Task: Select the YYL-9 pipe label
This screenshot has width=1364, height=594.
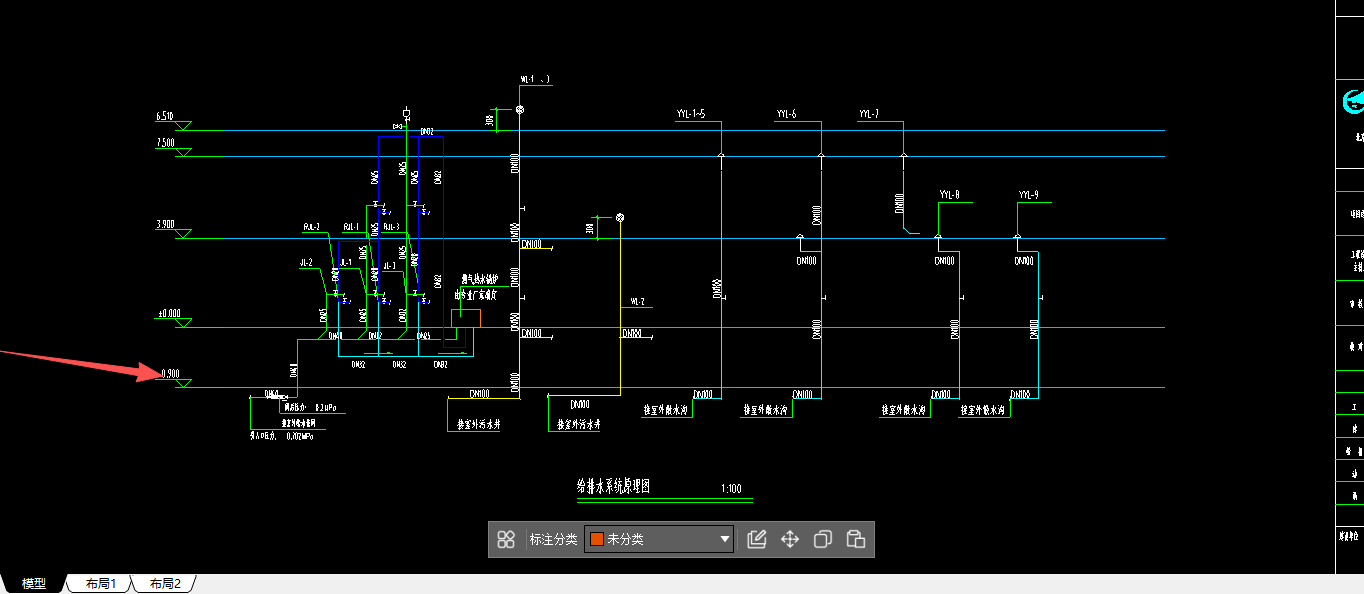Action: [1029, 194]
